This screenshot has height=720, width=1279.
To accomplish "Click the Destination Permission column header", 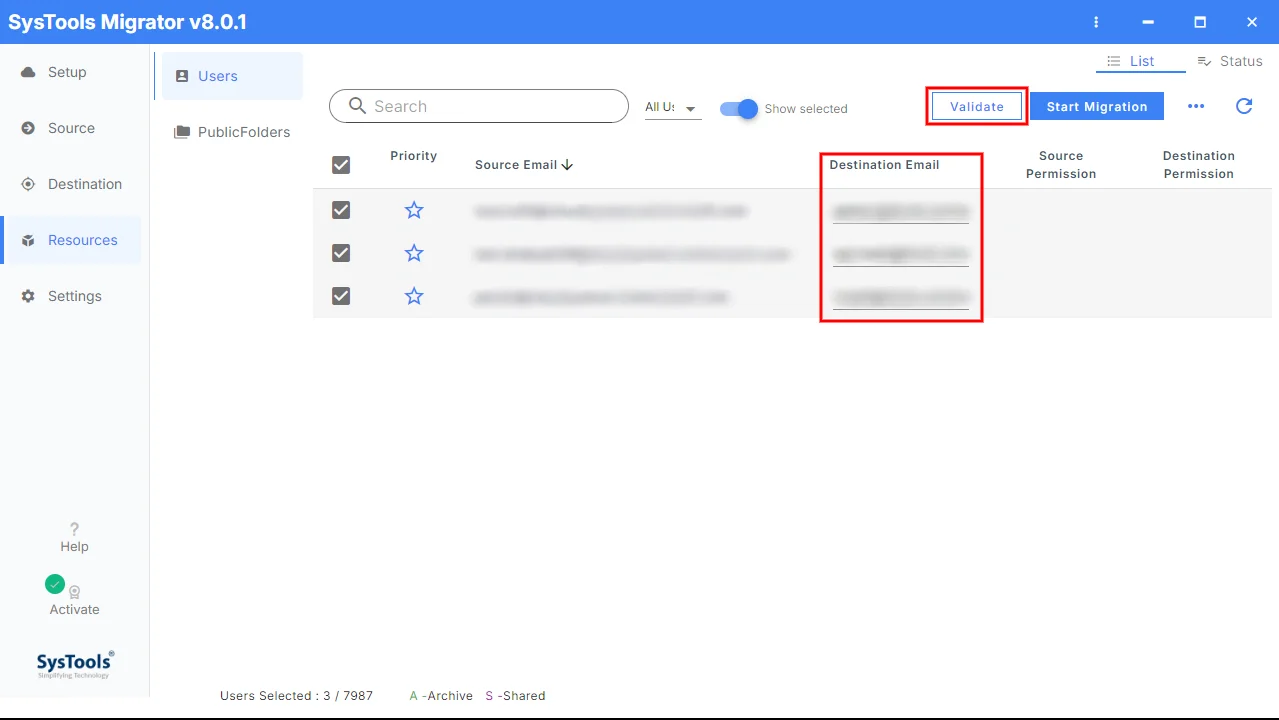I will [1199, 165].
